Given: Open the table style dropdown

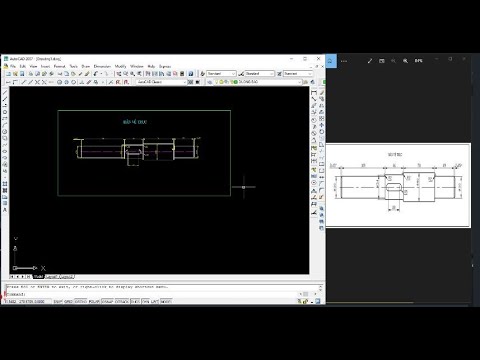Looking at the screenshot, I should (x=298, y=74).
